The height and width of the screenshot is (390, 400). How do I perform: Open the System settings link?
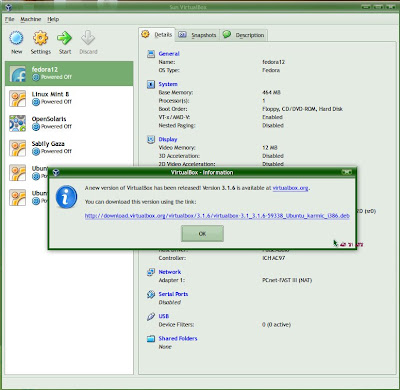click(168, 84)
